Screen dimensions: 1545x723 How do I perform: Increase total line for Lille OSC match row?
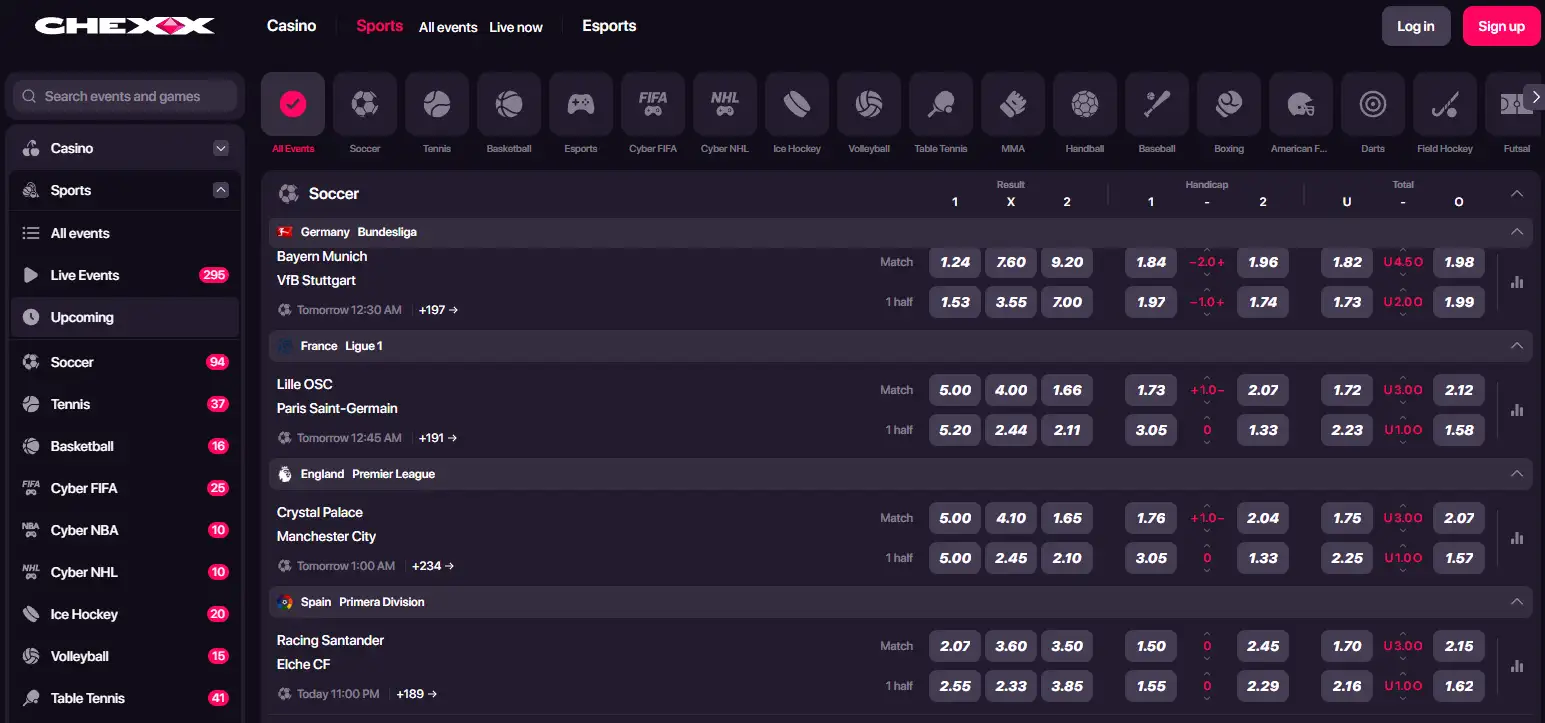pos(1403,378)
